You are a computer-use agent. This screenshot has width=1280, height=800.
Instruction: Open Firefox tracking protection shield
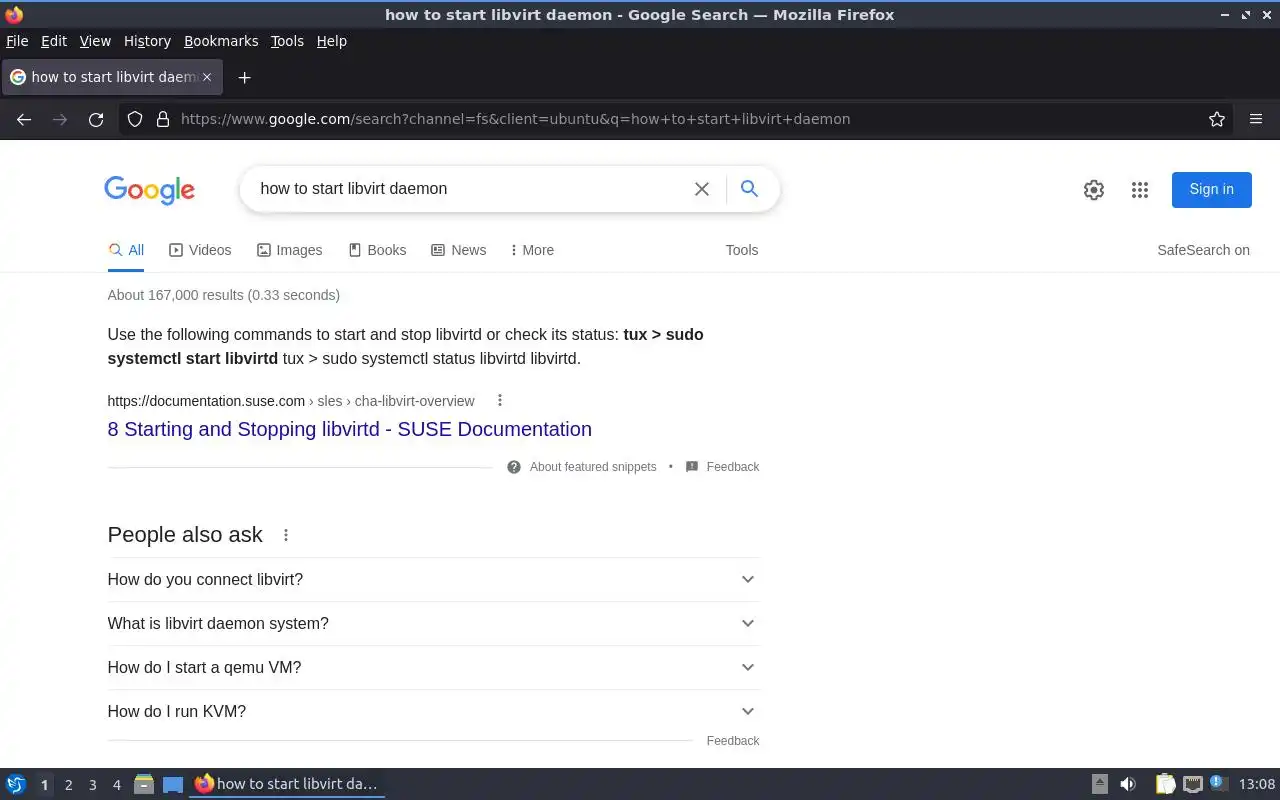135,119
